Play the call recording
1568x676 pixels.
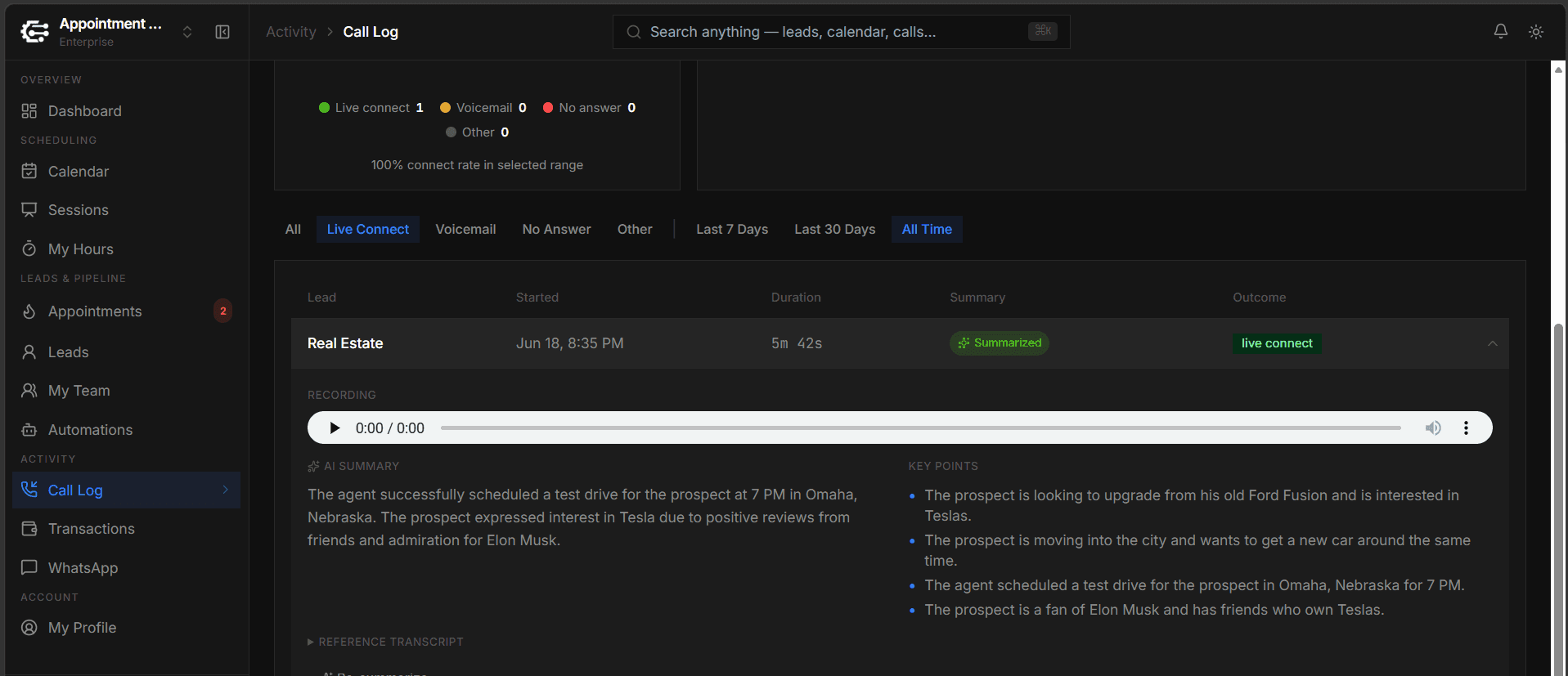coord(335,428)
